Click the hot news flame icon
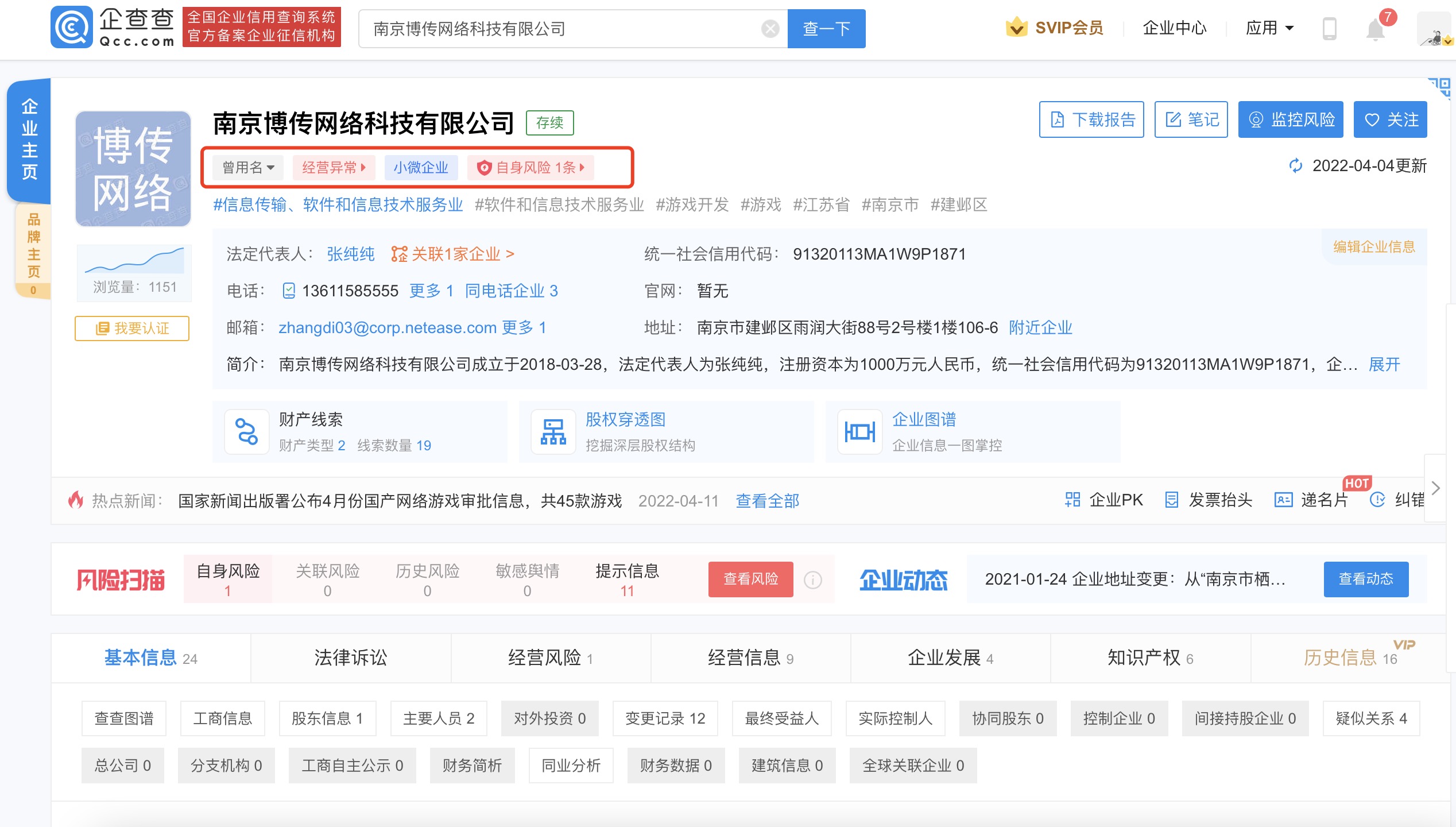The image size is (1456, 827). click(x=75, y=500)
